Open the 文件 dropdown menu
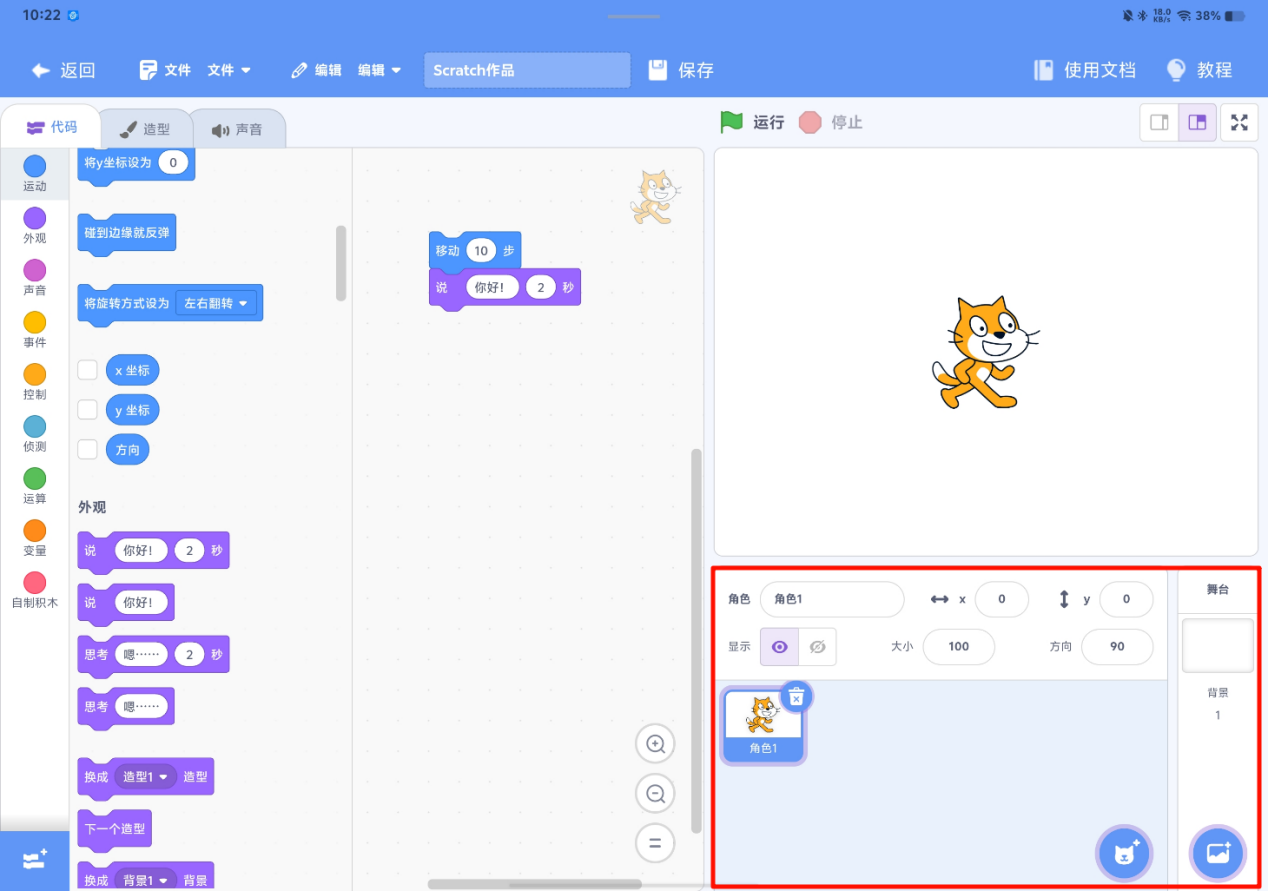 (x=229, y=70)
